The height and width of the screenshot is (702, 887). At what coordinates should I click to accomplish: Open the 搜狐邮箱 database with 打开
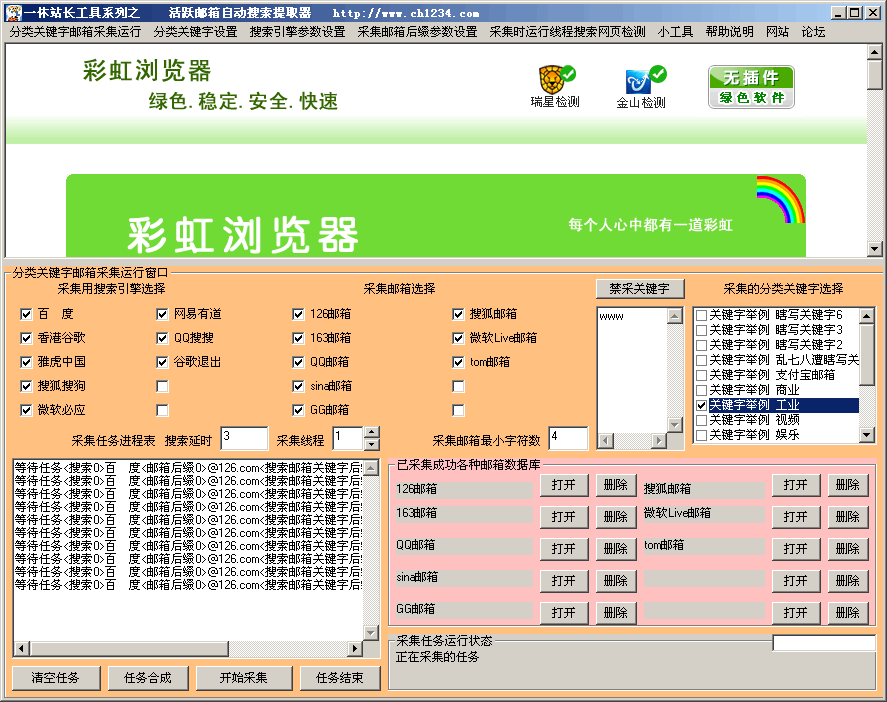pos(796,485)
